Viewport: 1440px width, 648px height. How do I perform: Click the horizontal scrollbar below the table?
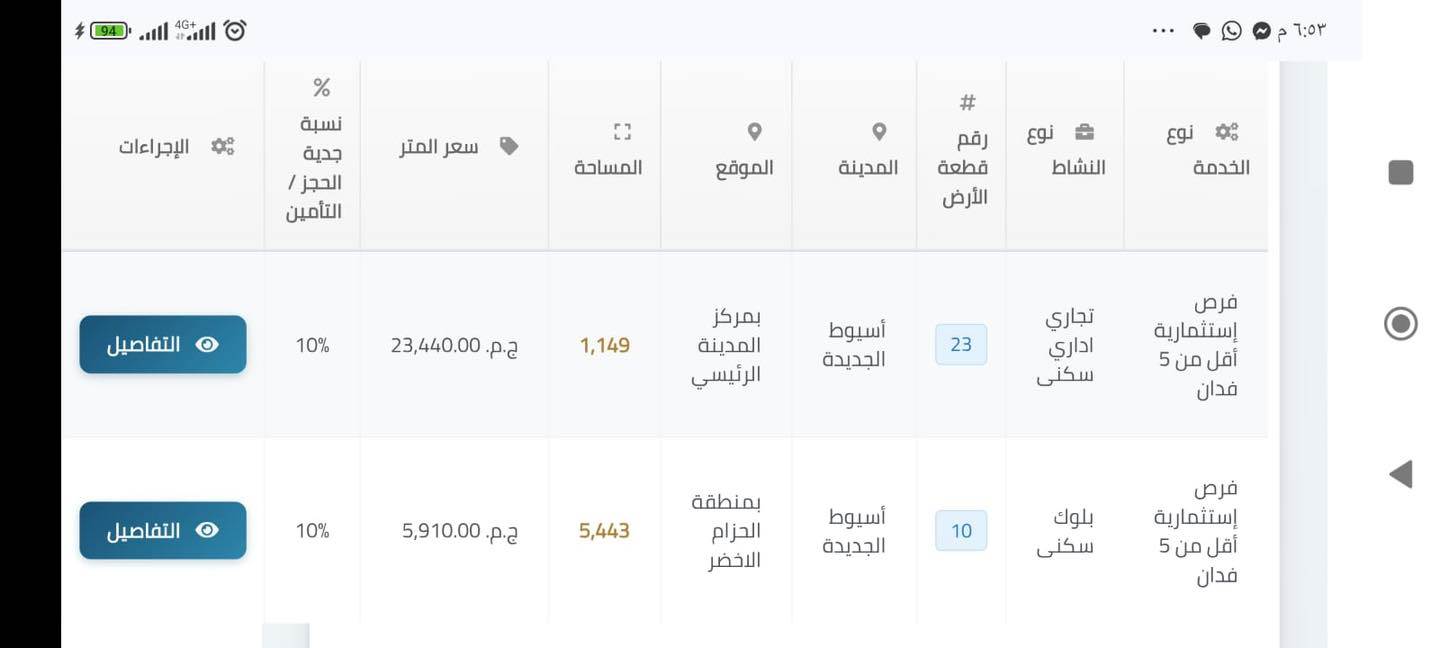pyautogui.click(x=286, y=636)
